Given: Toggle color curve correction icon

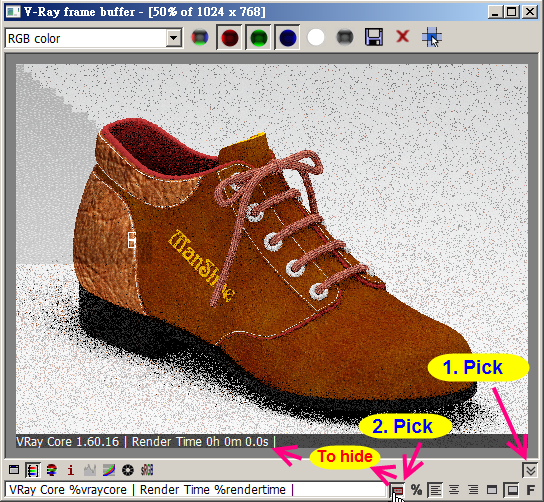Looking at the screenshot, I should click(109, 470).
